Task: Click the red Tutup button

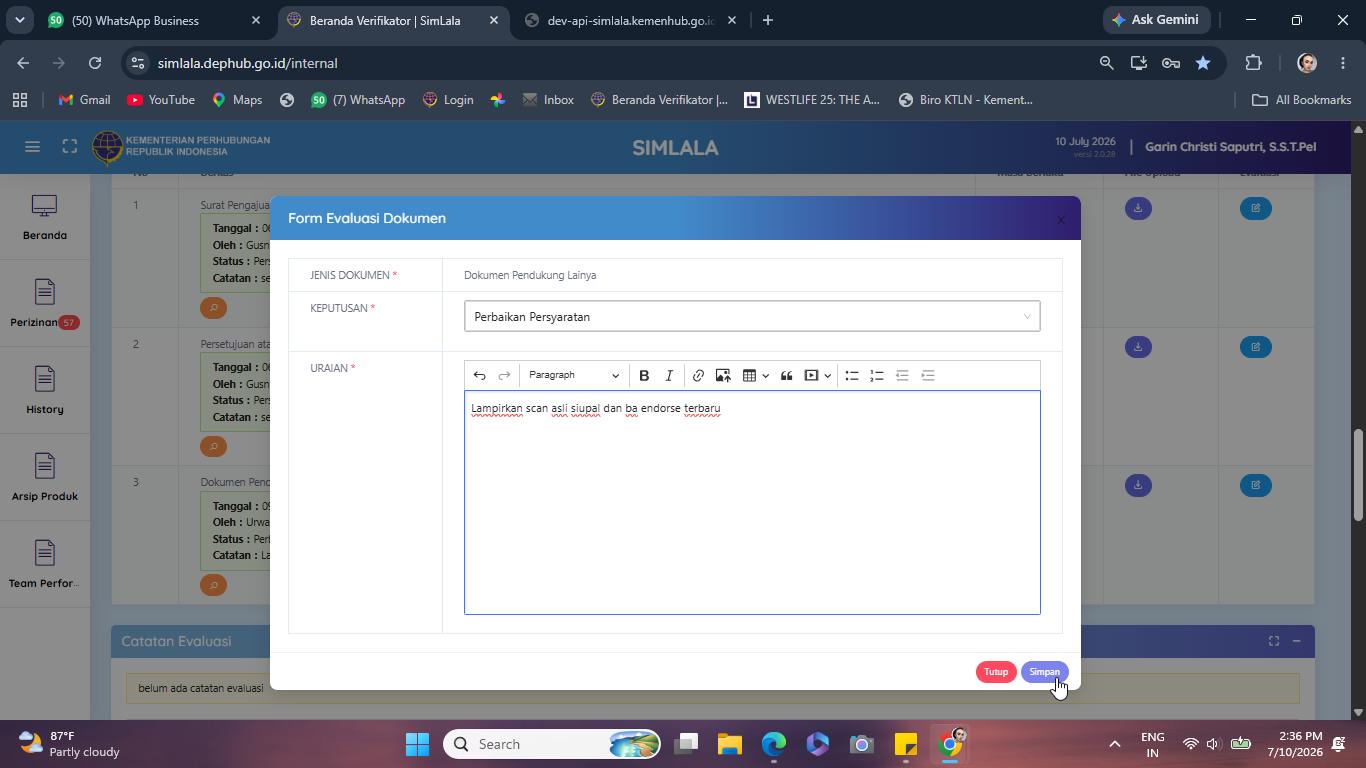Action: [x=996, y=672]
